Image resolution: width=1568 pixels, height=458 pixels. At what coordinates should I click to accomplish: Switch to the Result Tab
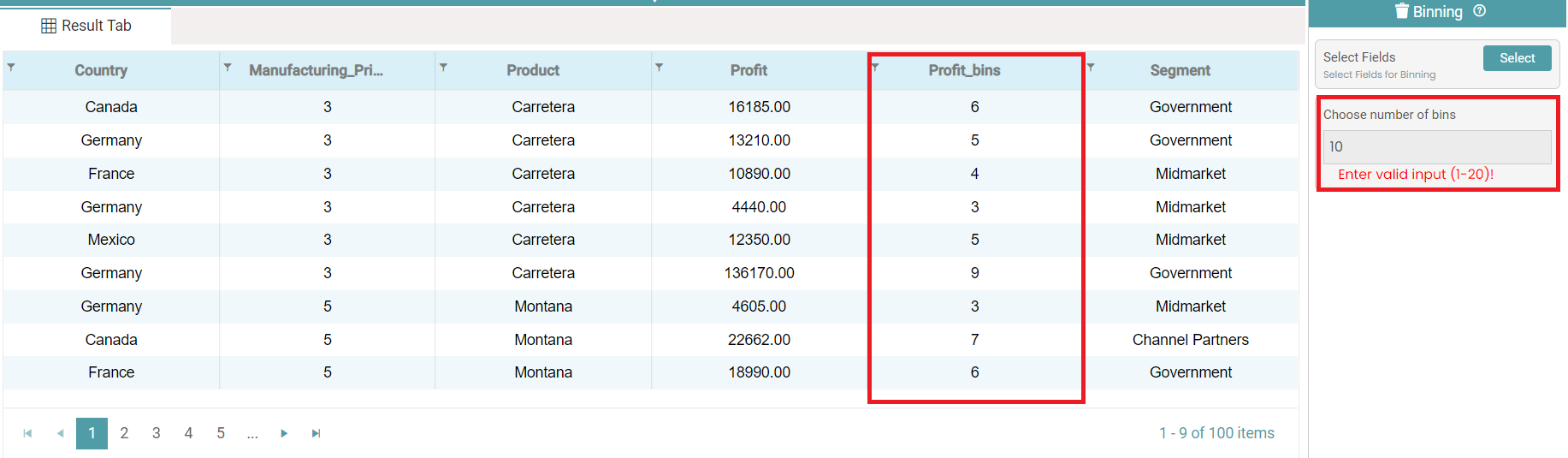pyautogui.click(x=86, y=26)
